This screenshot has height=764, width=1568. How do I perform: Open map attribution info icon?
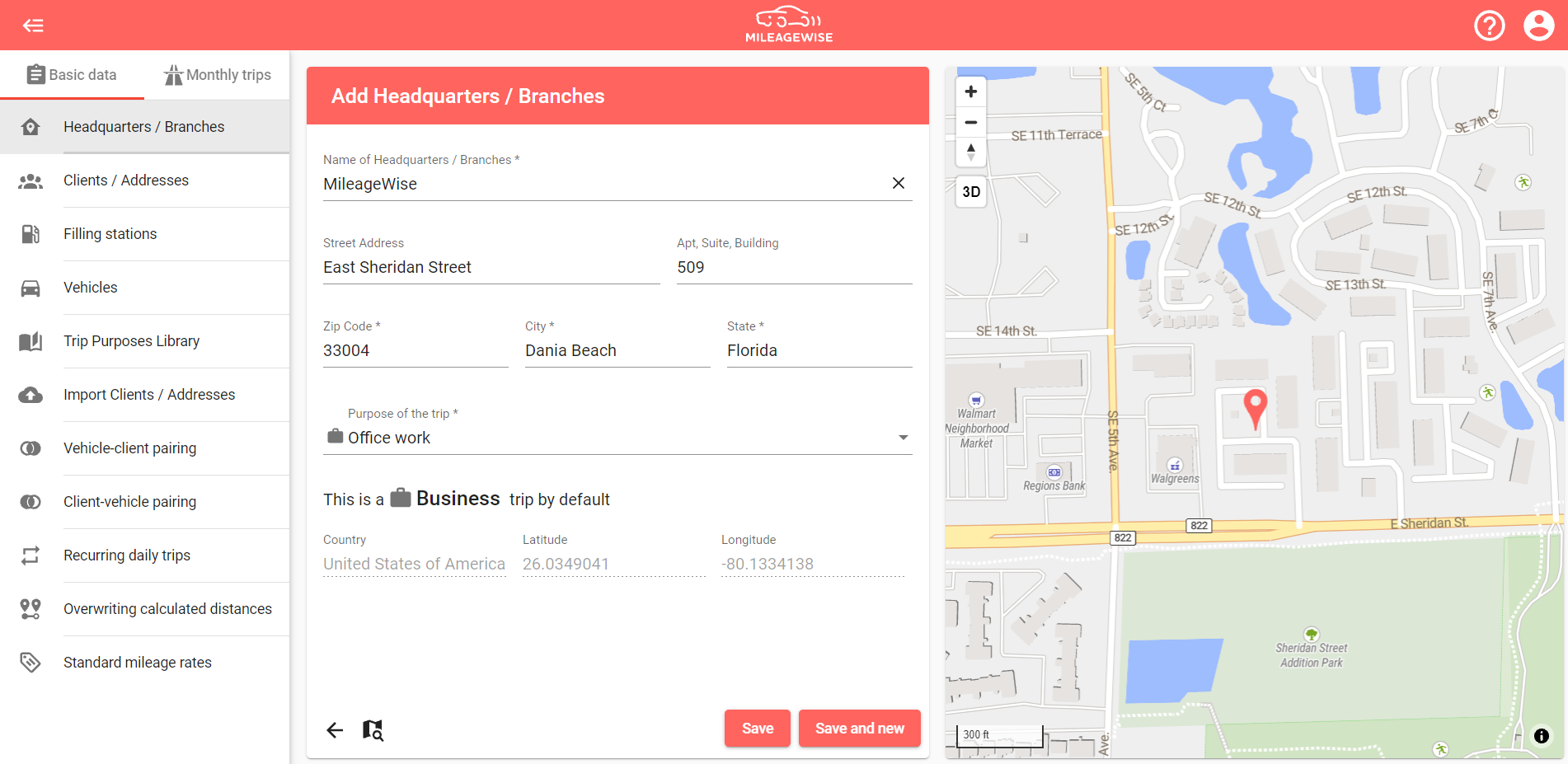click(x=1541, y=736)
